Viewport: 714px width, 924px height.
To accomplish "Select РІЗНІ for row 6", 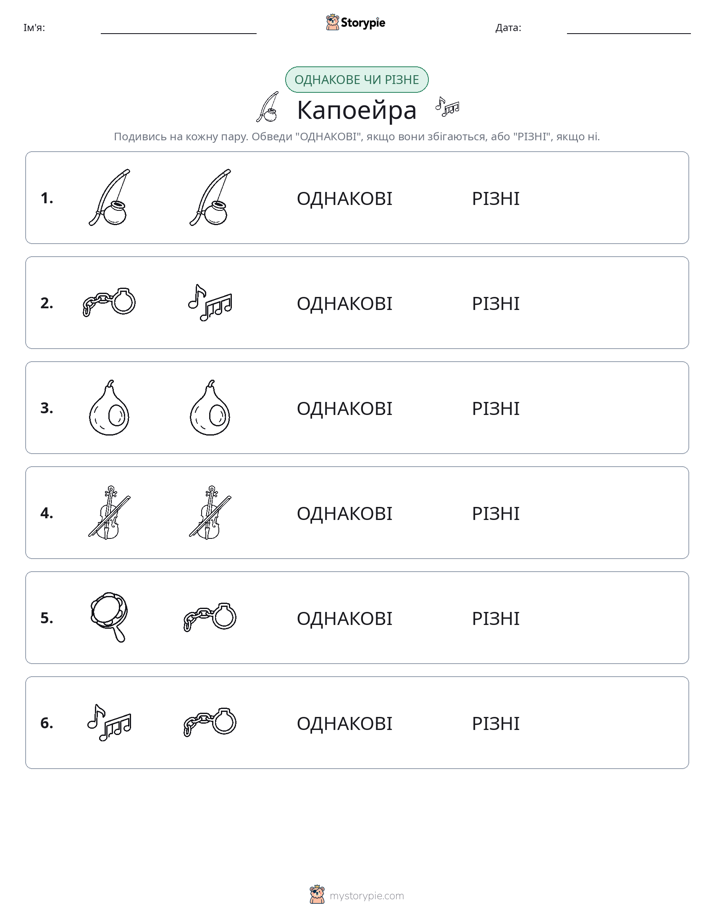I will 495,723.
